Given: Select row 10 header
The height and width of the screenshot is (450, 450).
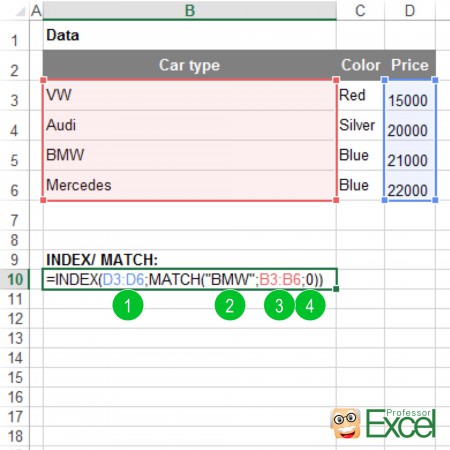Looking at the screenshot, I should tap(15, 279).
